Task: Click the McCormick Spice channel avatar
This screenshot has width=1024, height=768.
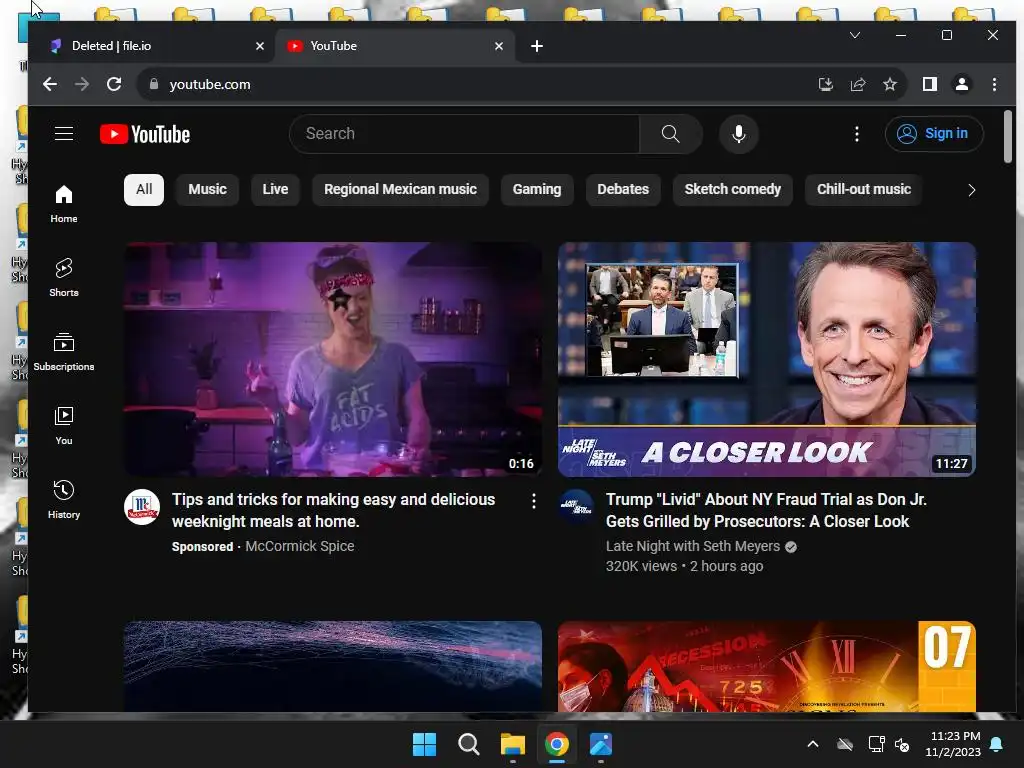Action: click(x=142, y=507)
